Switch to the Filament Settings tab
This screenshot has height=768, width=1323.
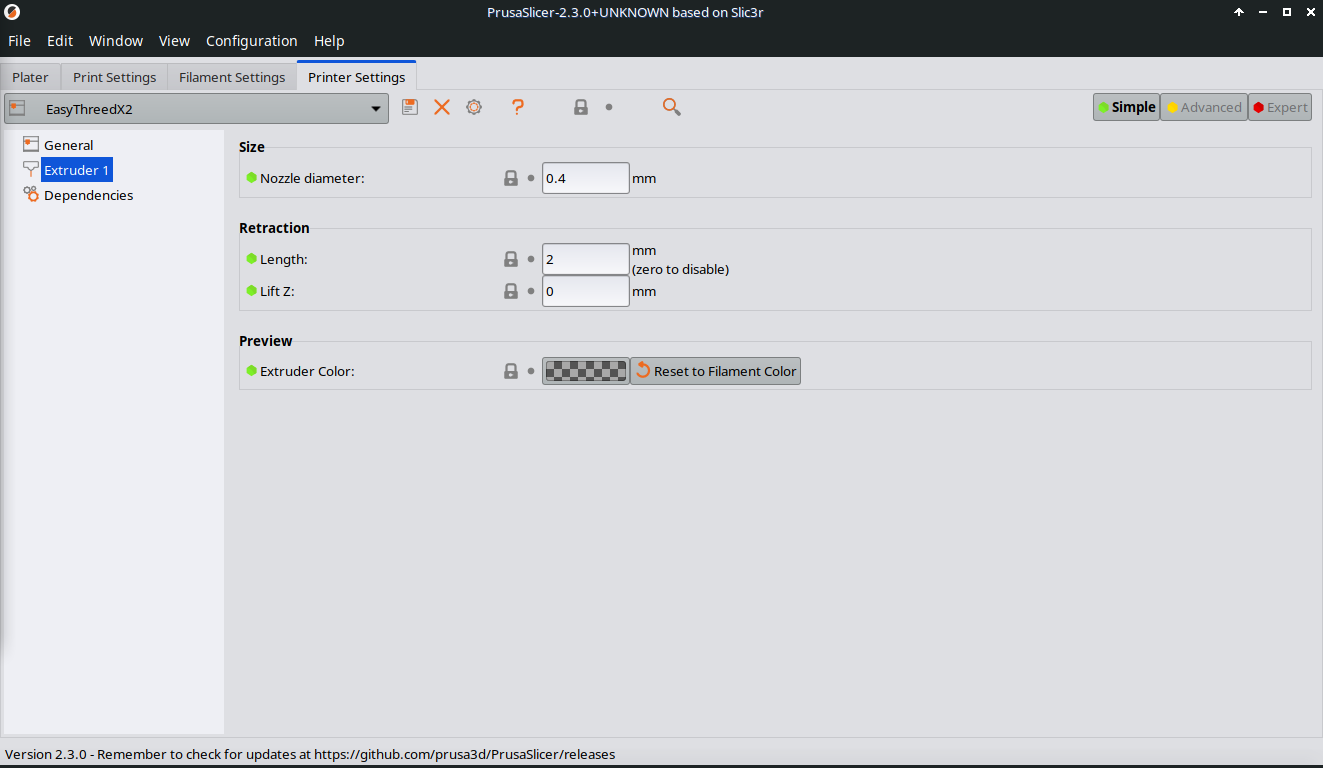pos(232,77)
